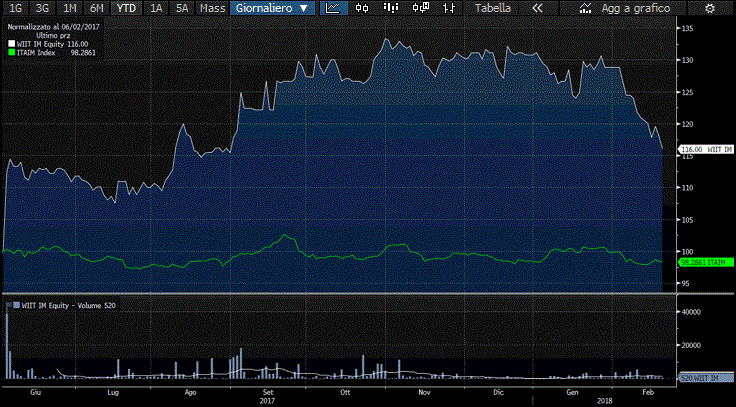The image size is (736, 407).
Task: Toggle the green ITAIM Index legend marker
Action: point(11,53)
